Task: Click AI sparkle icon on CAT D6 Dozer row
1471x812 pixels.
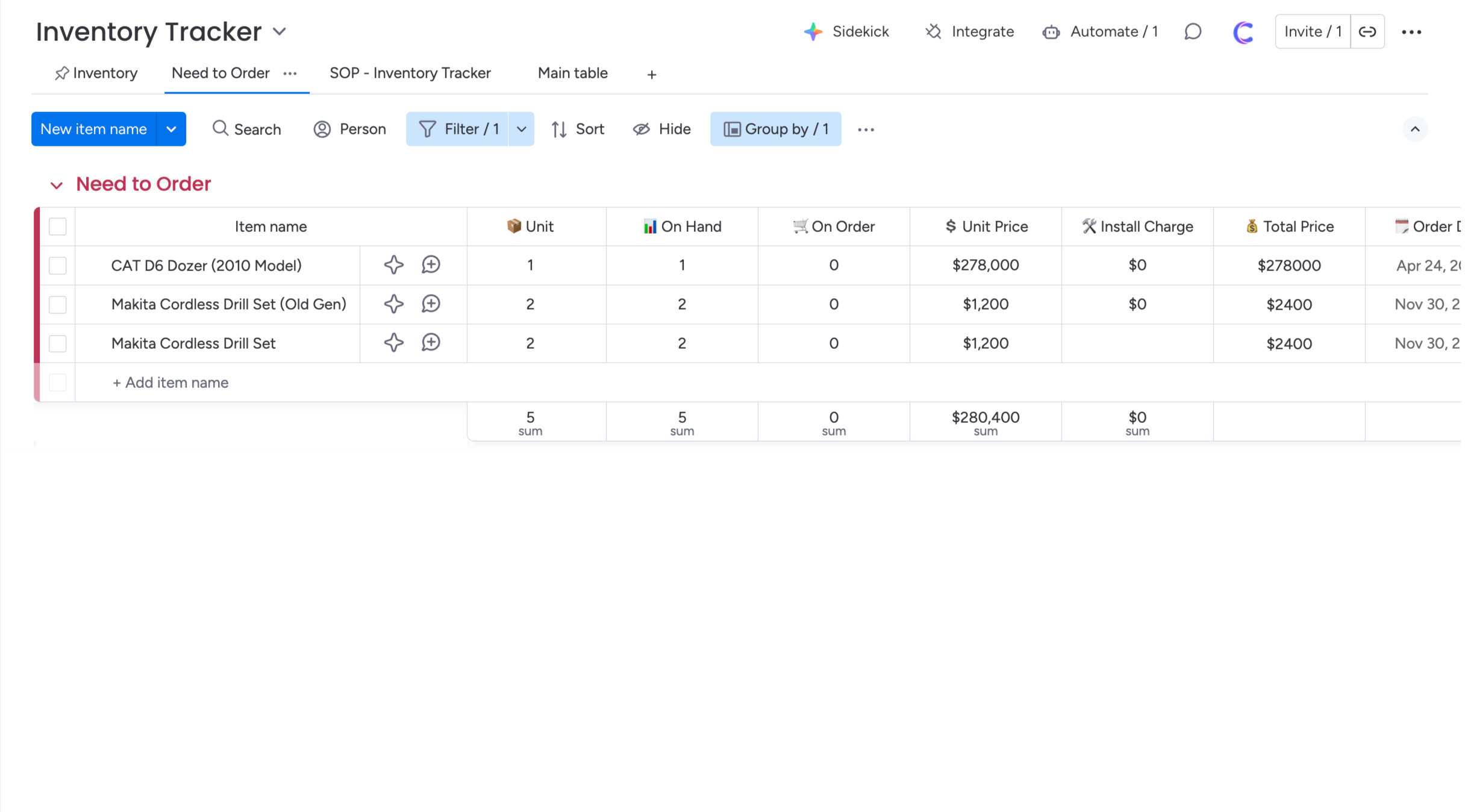Action: [x=393, y=265]
